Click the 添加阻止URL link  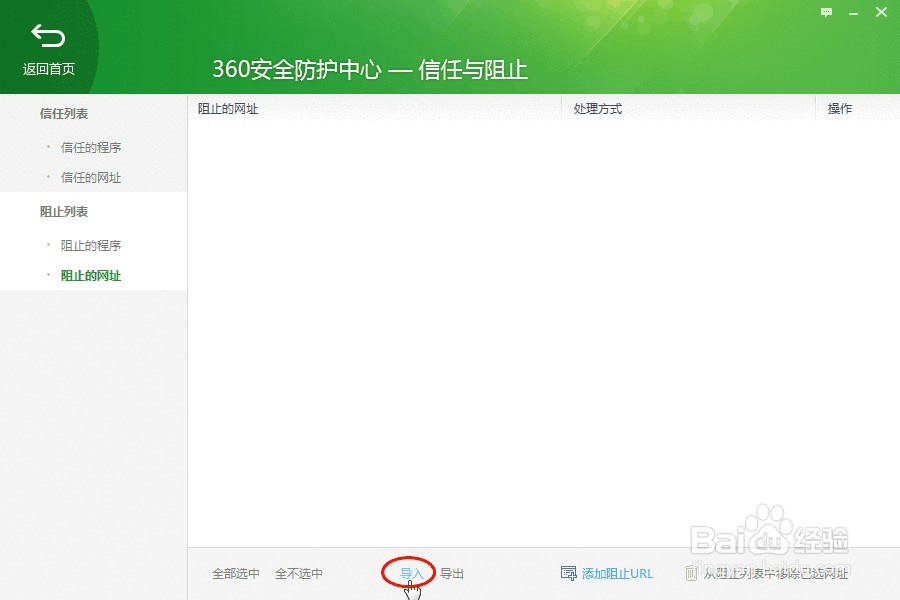617,574
